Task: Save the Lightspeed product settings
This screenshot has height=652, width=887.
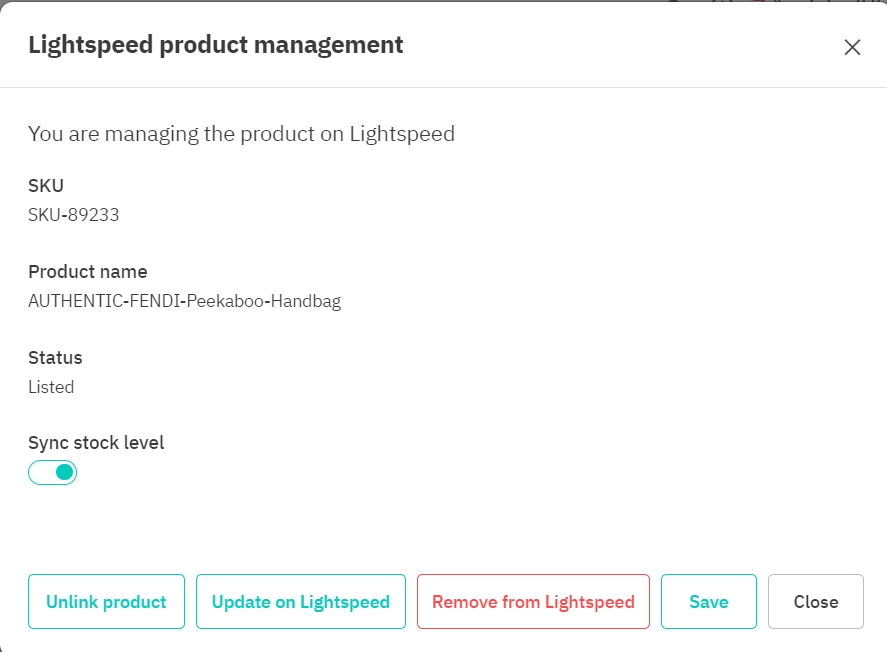Action: (x=708, y=602)
